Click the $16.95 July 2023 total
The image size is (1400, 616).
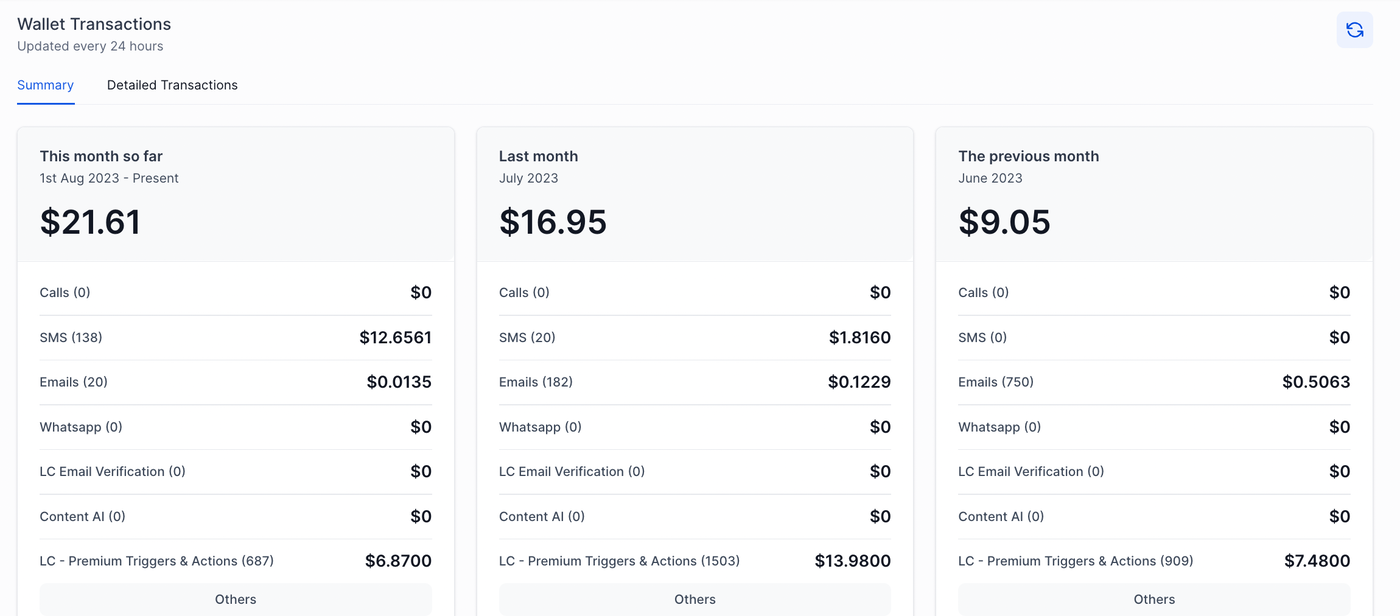552,222
